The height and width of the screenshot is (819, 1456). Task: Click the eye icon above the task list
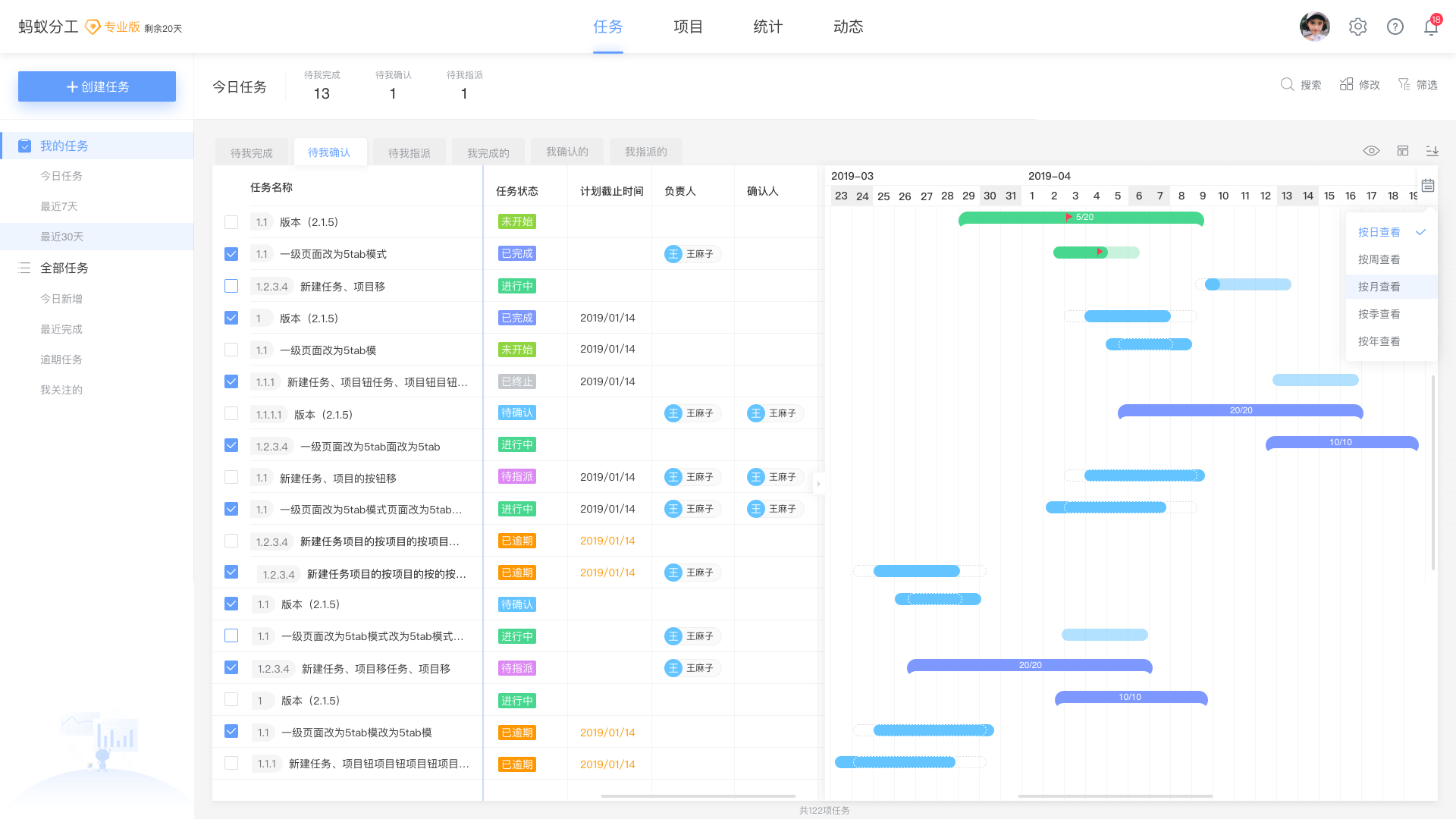1371,151
